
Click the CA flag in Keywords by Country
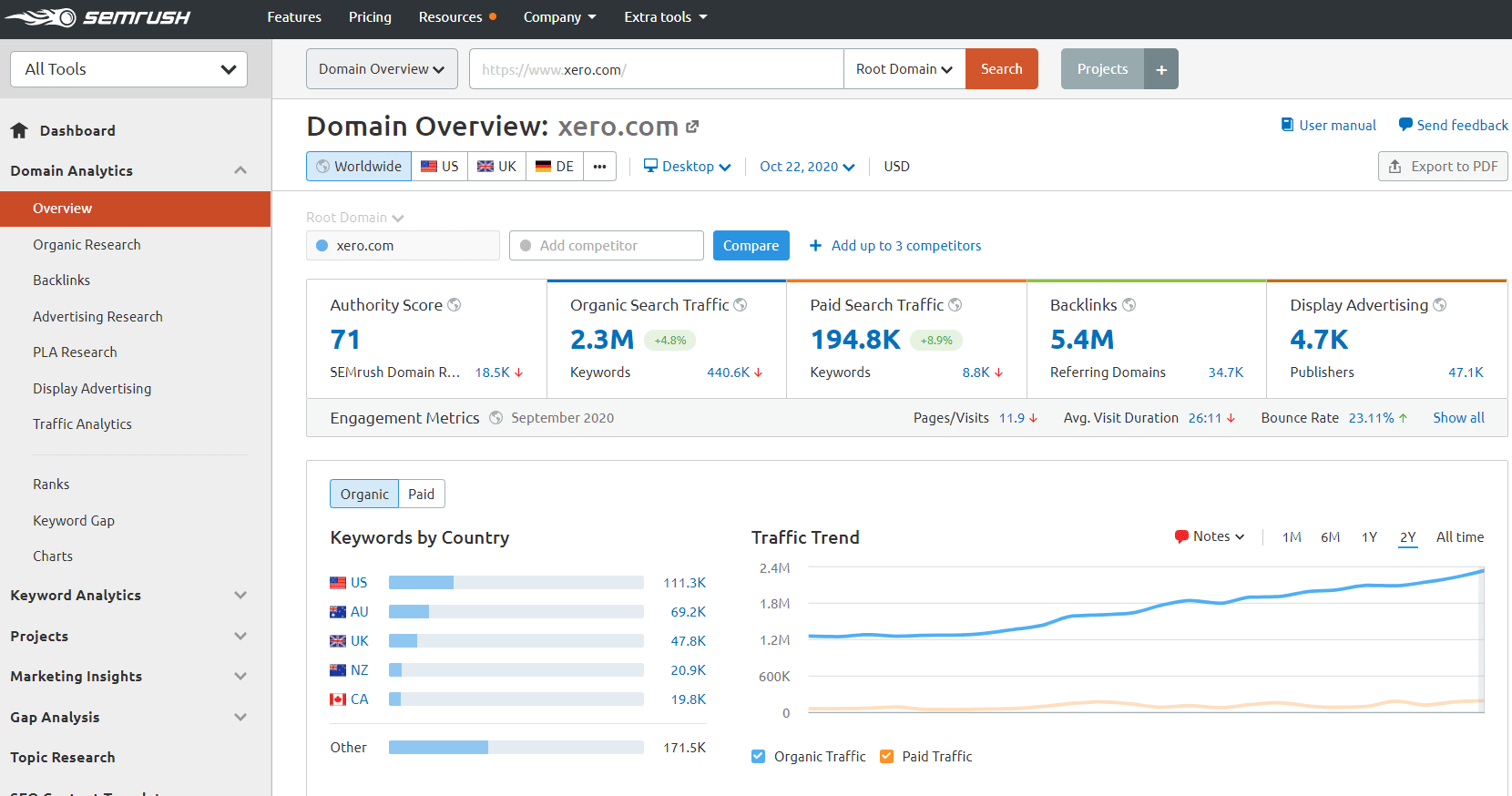coord(338,699)
